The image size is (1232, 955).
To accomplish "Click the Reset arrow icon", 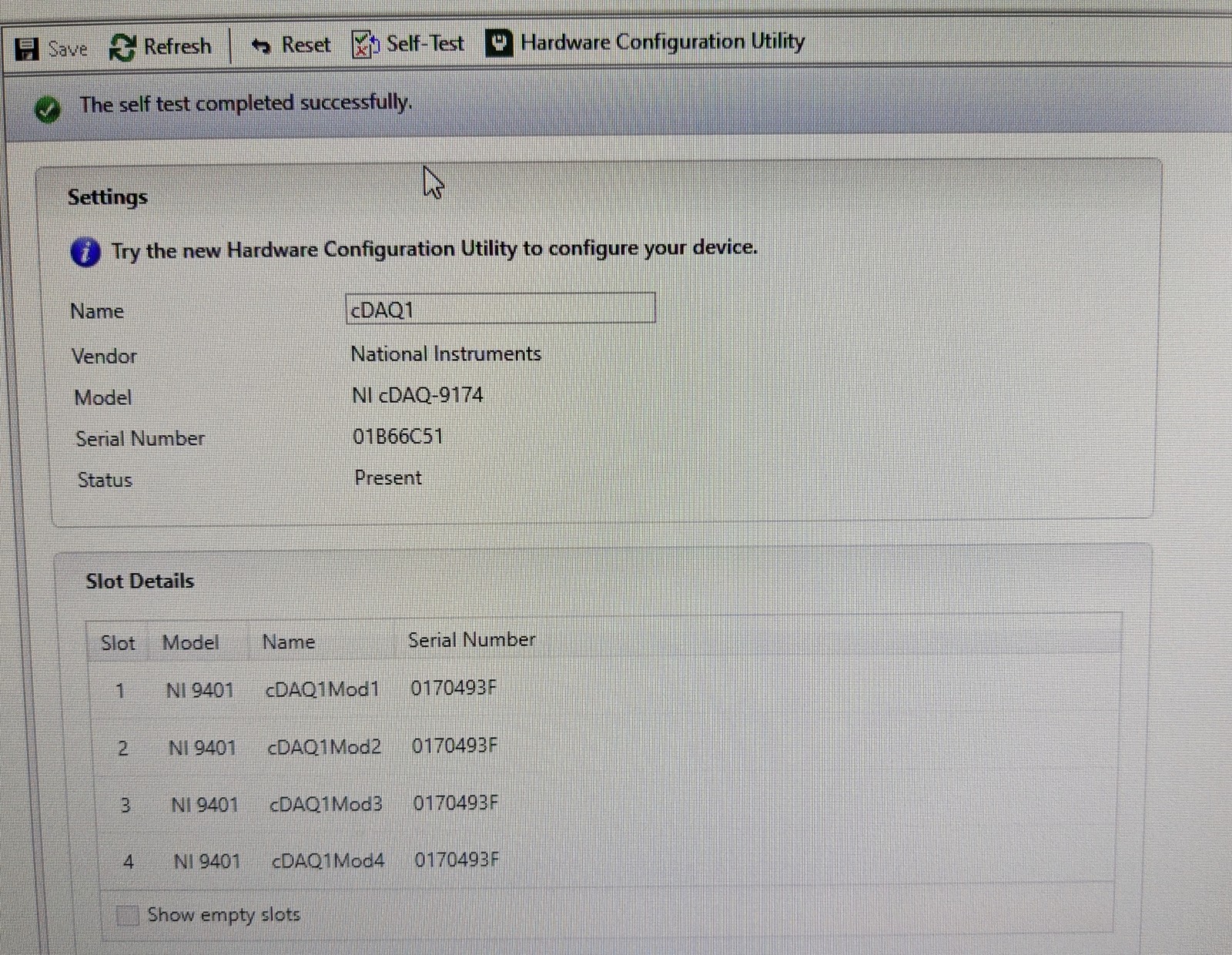I will 261,46.
